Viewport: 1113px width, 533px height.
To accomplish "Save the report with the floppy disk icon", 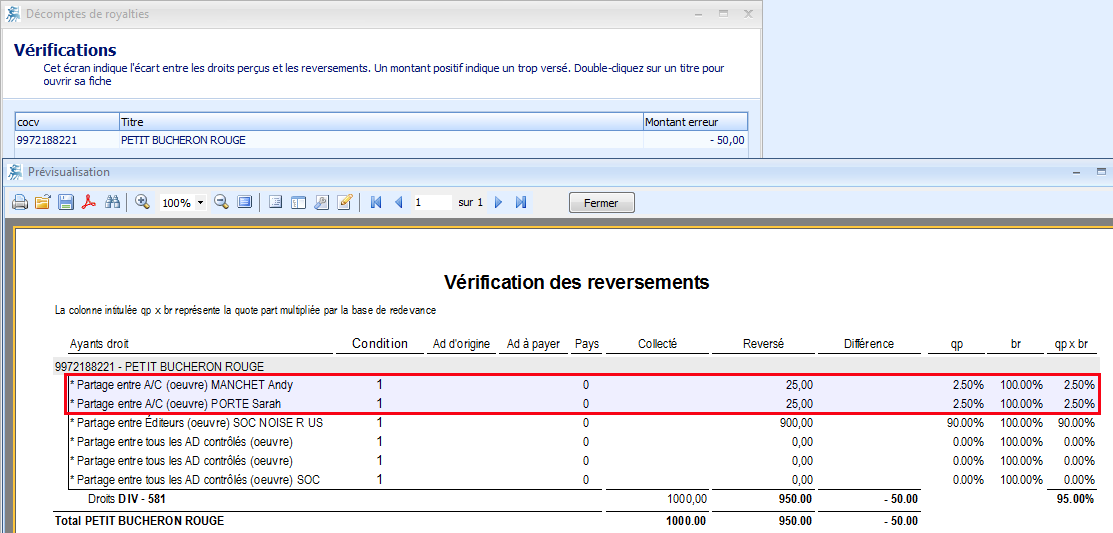I will point(65,203).
